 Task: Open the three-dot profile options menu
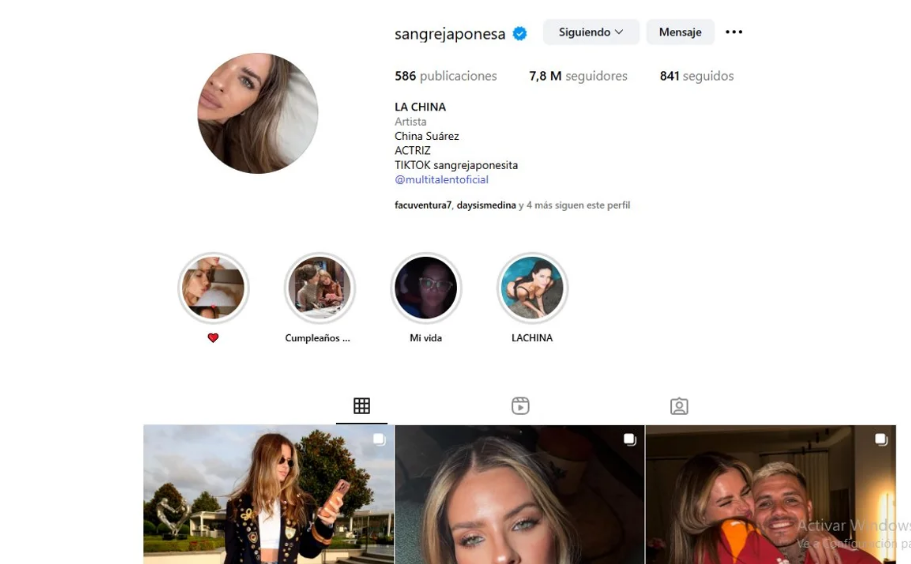(x=734, y=32)
